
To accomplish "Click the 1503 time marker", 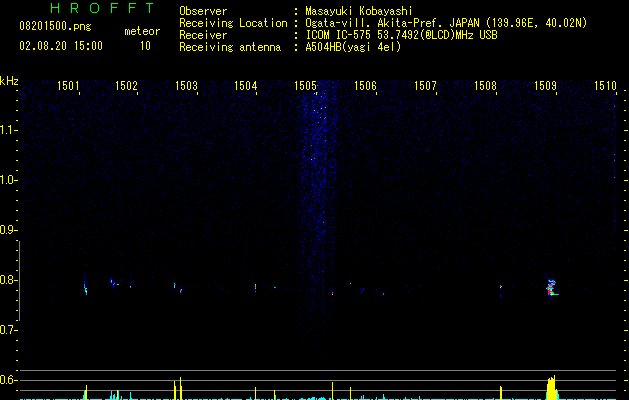I will pos(187,85).
